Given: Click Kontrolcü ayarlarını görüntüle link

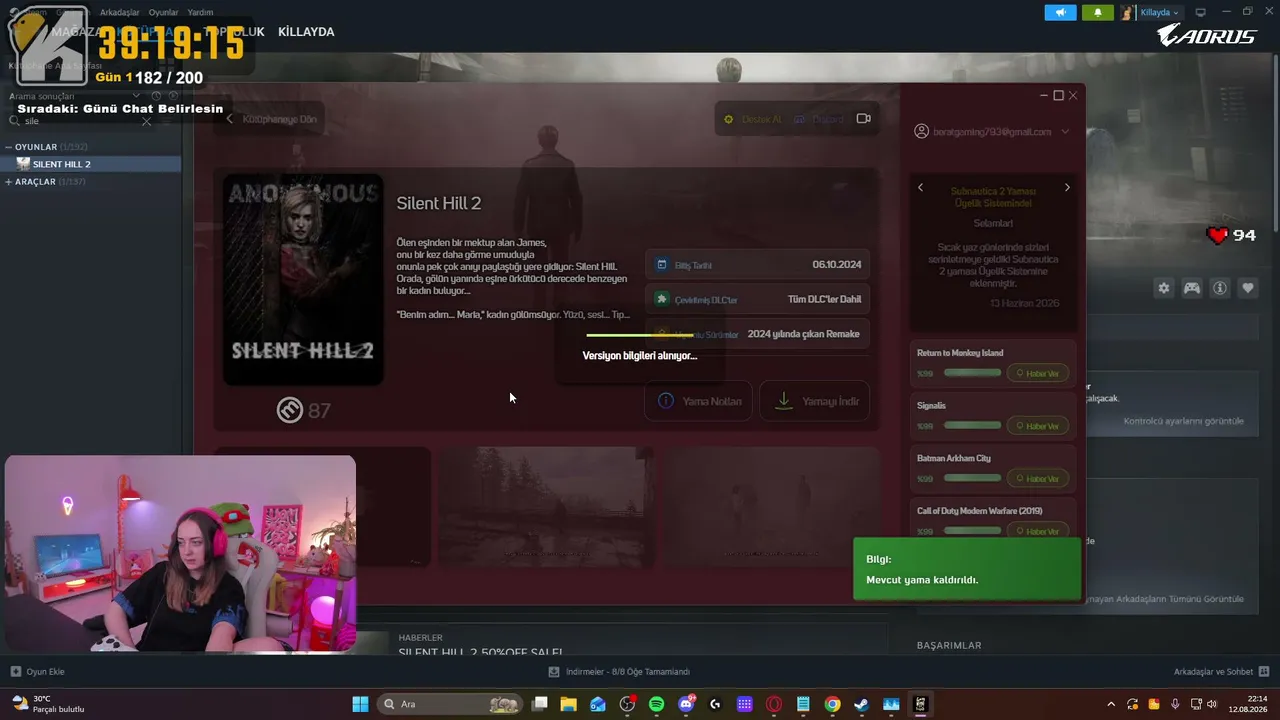Looking at the screenshot, I should (x=1184, y=421).
